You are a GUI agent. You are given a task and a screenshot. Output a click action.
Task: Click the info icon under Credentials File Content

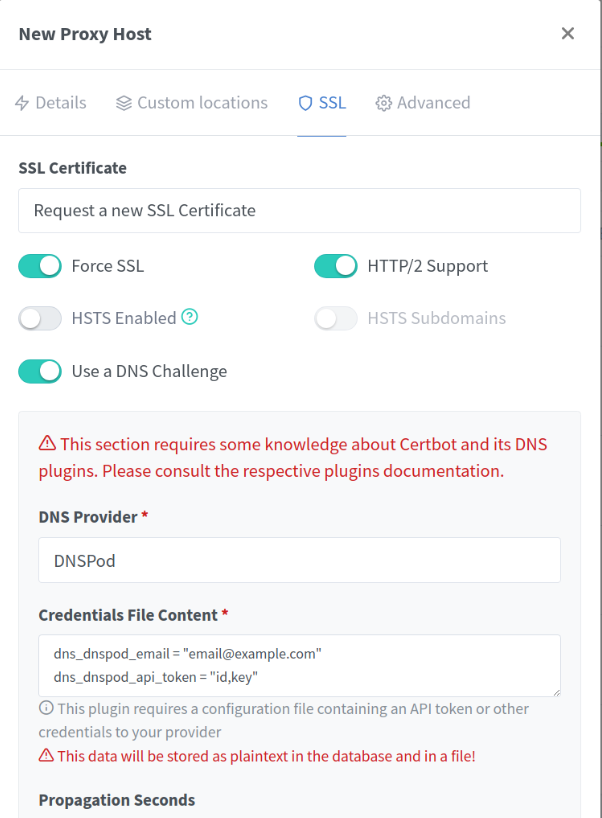[x=46, y=709]
